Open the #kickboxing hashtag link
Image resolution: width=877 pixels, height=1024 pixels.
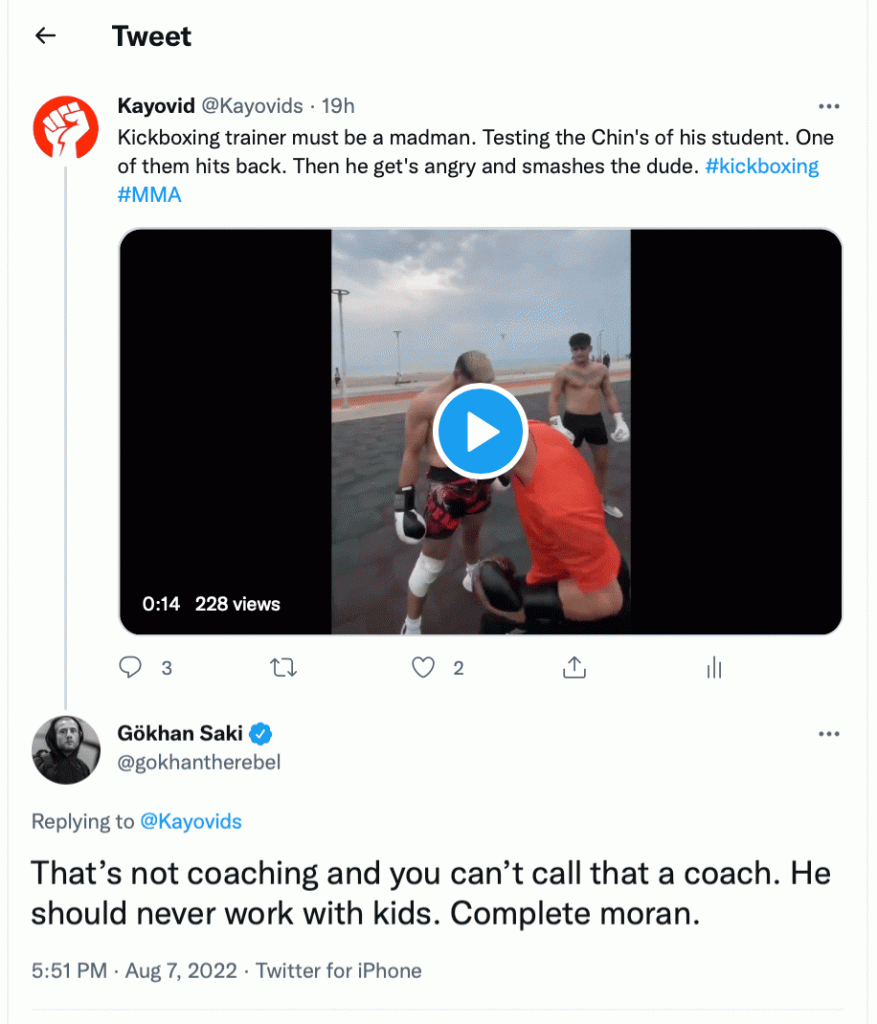762,167
